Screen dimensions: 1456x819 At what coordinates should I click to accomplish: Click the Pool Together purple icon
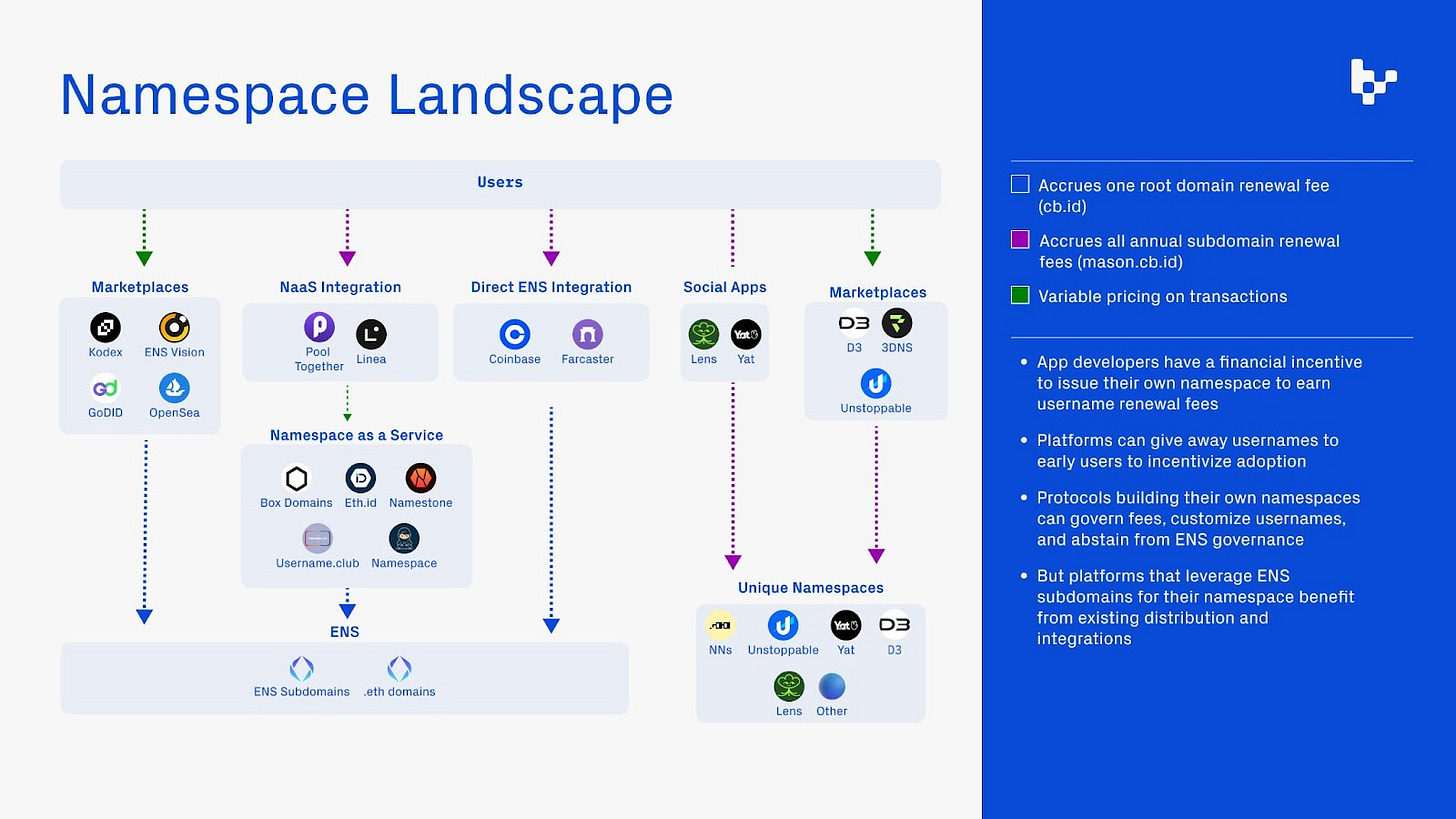[319, 327]
